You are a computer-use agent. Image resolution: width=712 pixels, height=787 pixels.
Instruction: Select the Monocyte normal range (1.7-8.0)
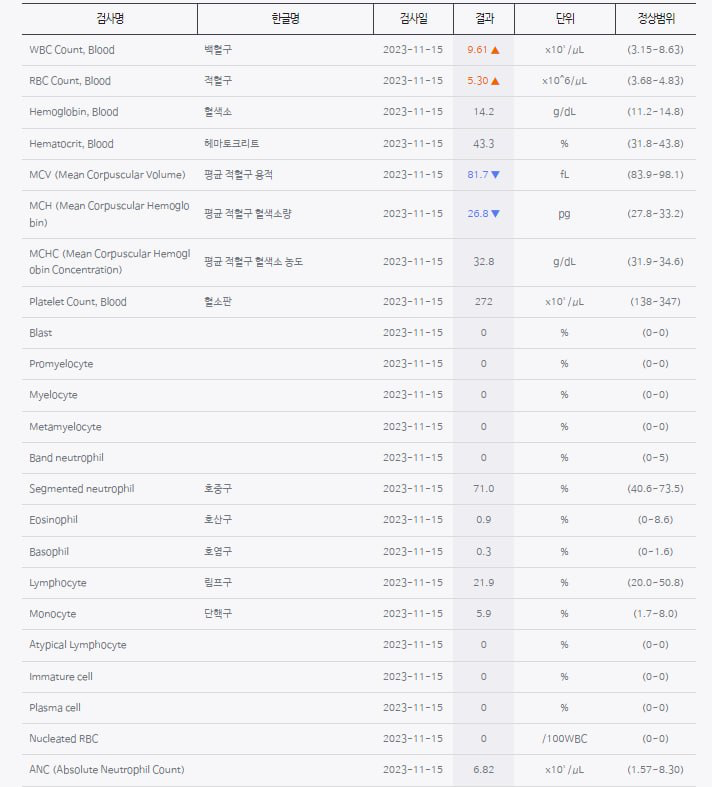tap(655, 613)
